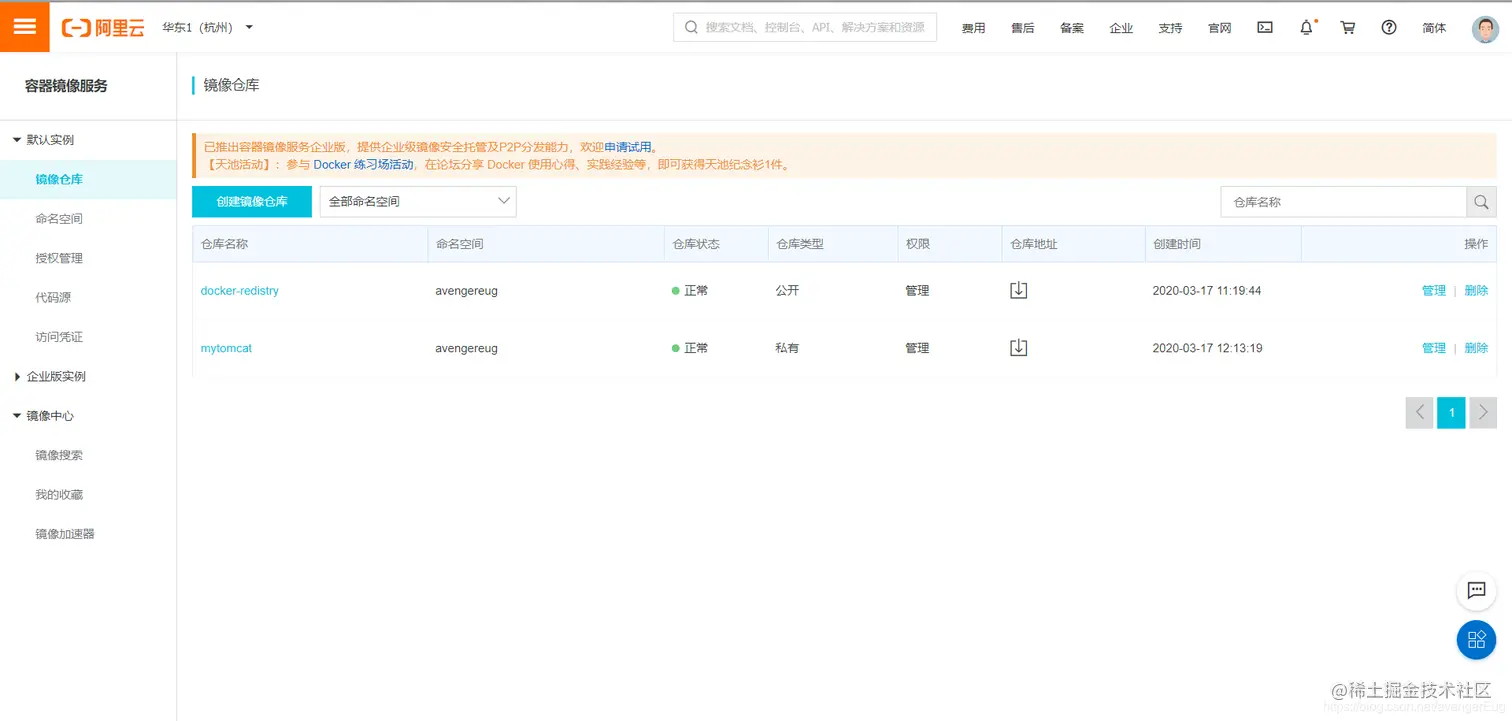Run repository search with the magnifier icon

click(x=1481, y=201)
